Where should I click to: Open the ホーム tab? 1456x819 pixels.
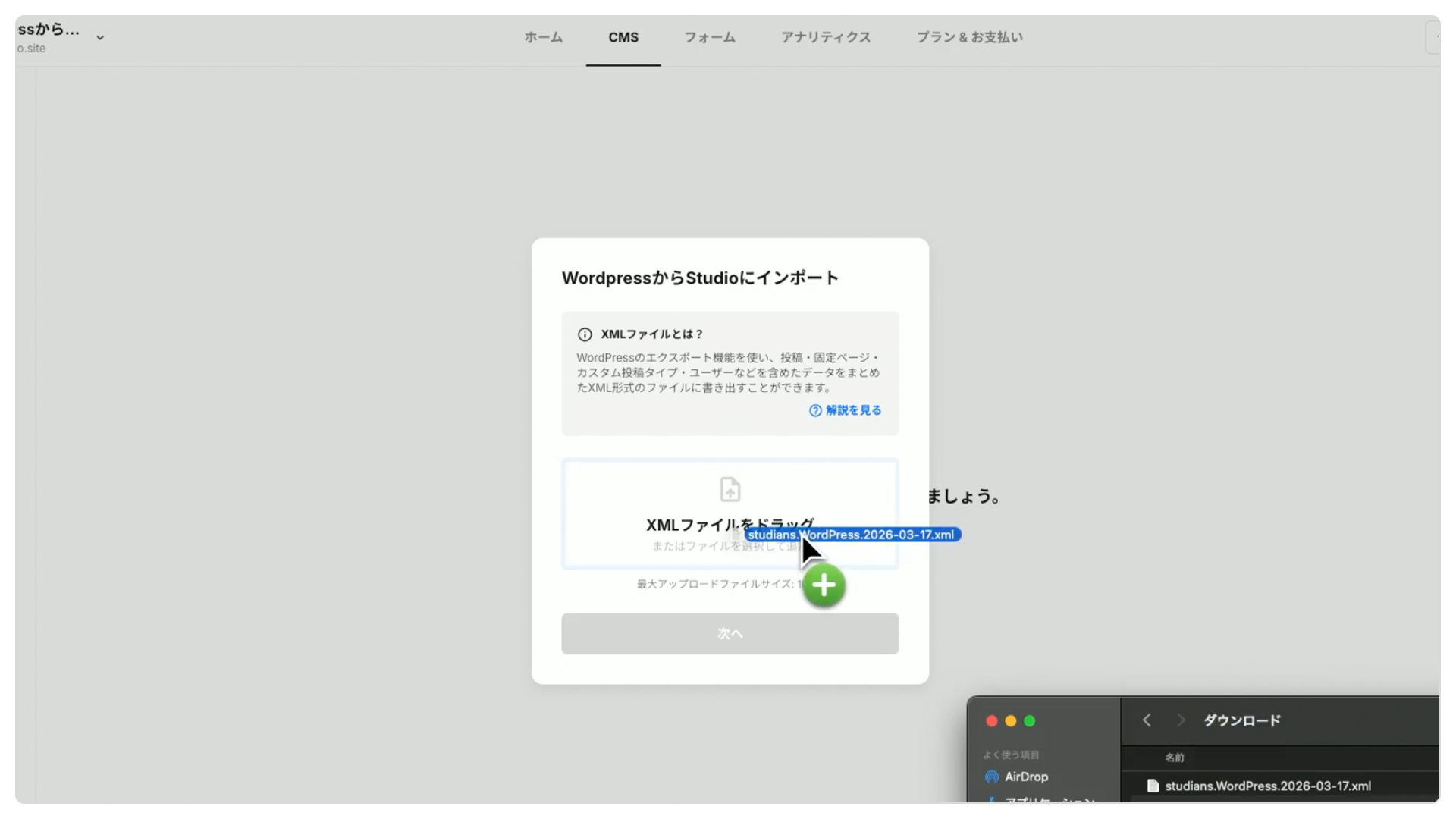click(x=543, y=37)
